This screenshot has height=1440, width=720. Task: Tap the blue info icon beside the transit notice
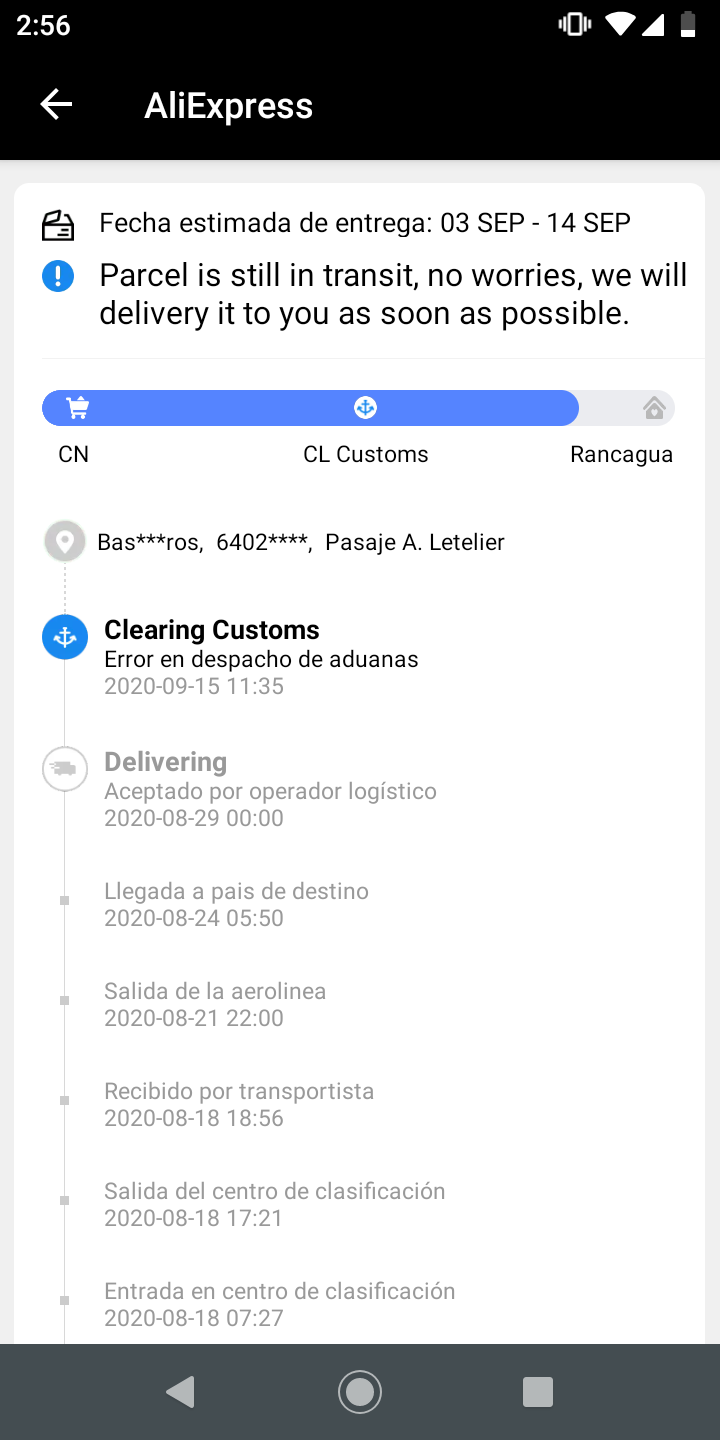(58, 275)
